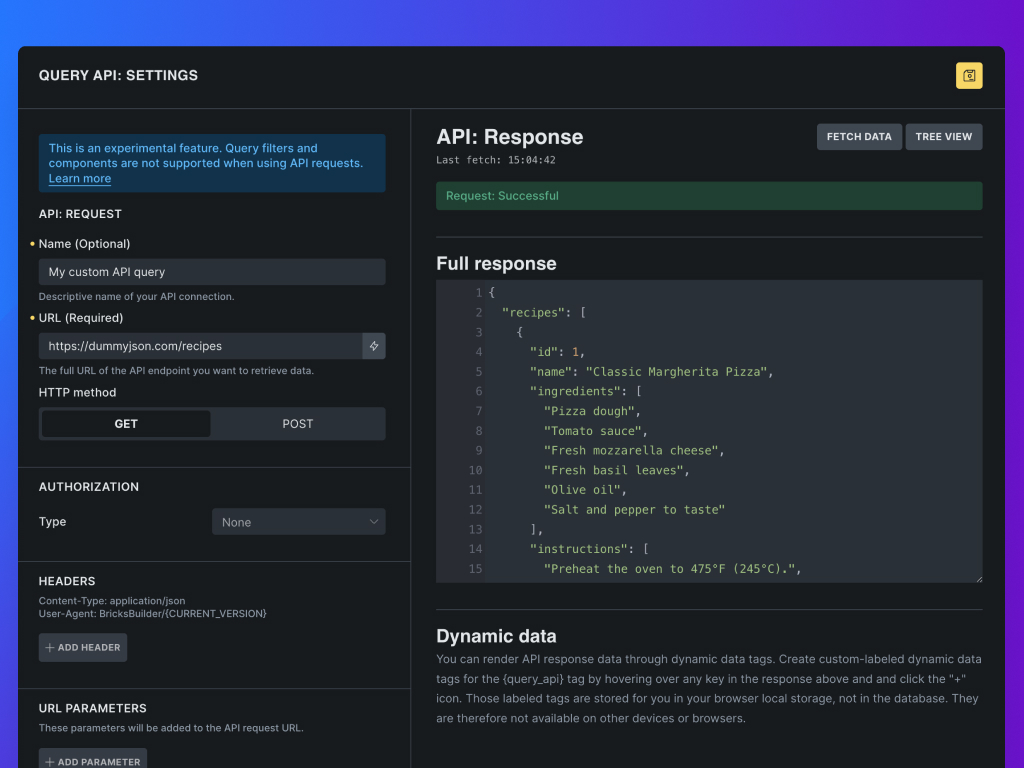Switch HTTP method to POST

tap(297, 424)
